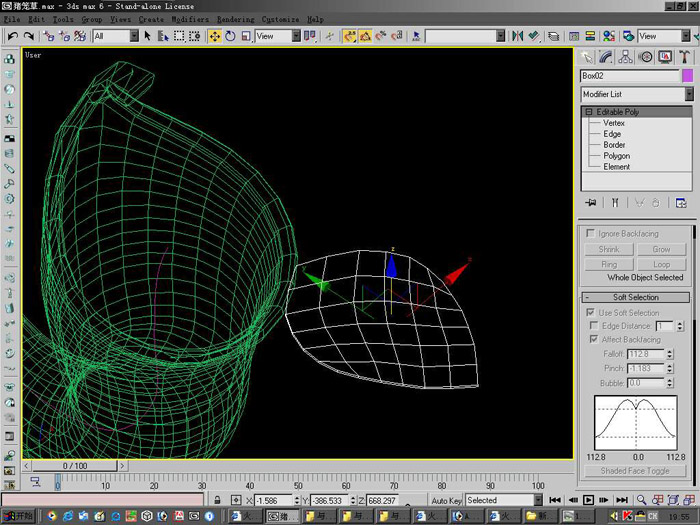Click Falloff spinner arrows
The width and height of the screenshot is (700, 525).
[670, 354]
